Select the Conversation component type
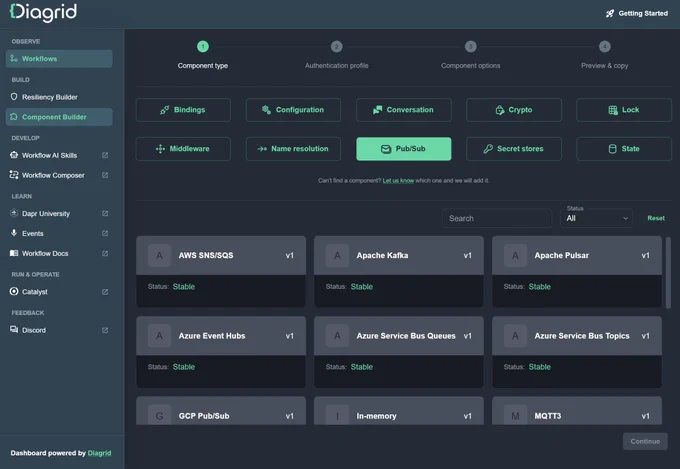This screenshot has width=680, height=469. click(x=403, y=110)
